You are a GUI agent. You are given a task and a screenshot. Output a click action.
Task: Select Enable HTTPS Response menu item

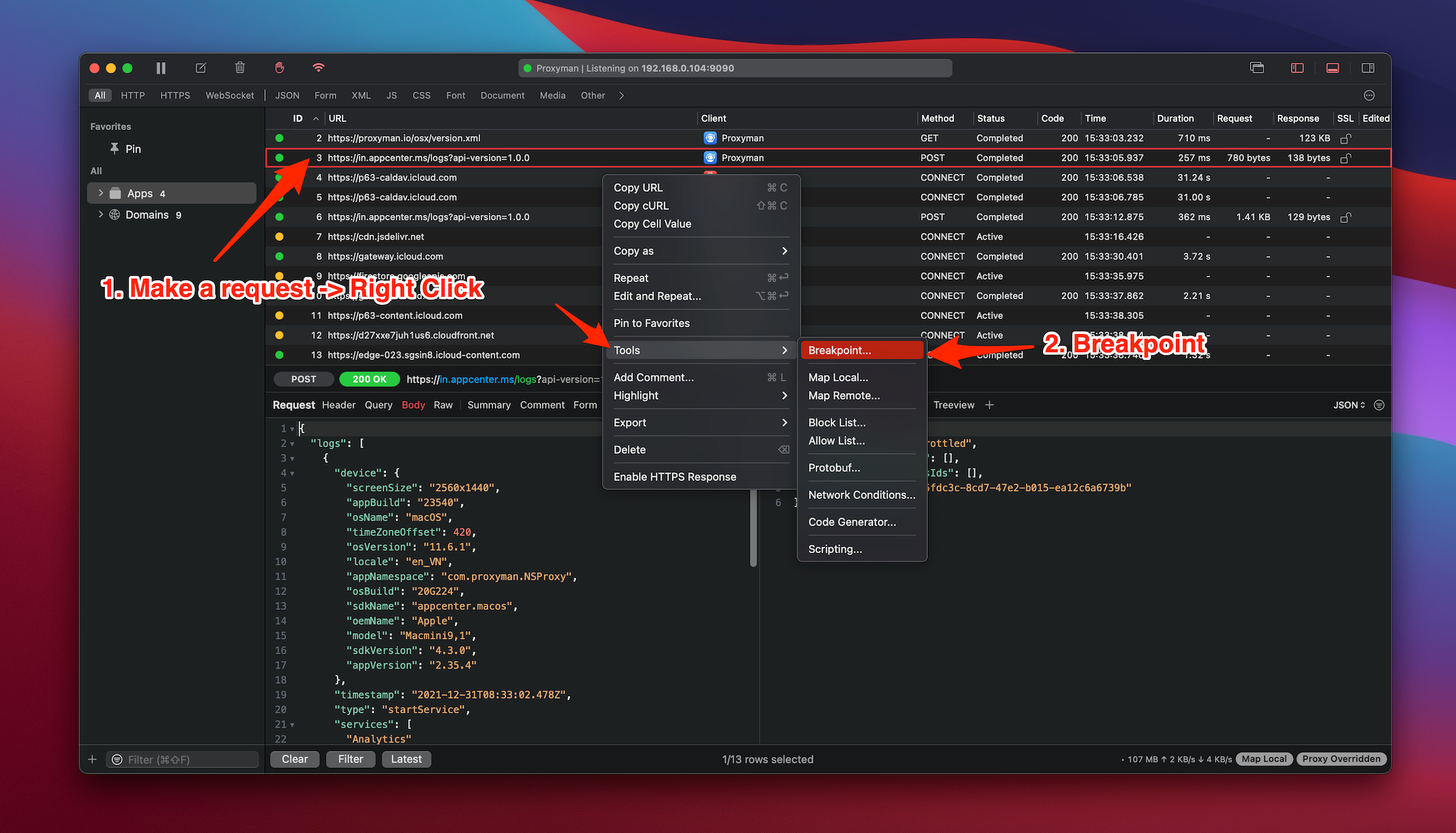(x=700, y=477)
